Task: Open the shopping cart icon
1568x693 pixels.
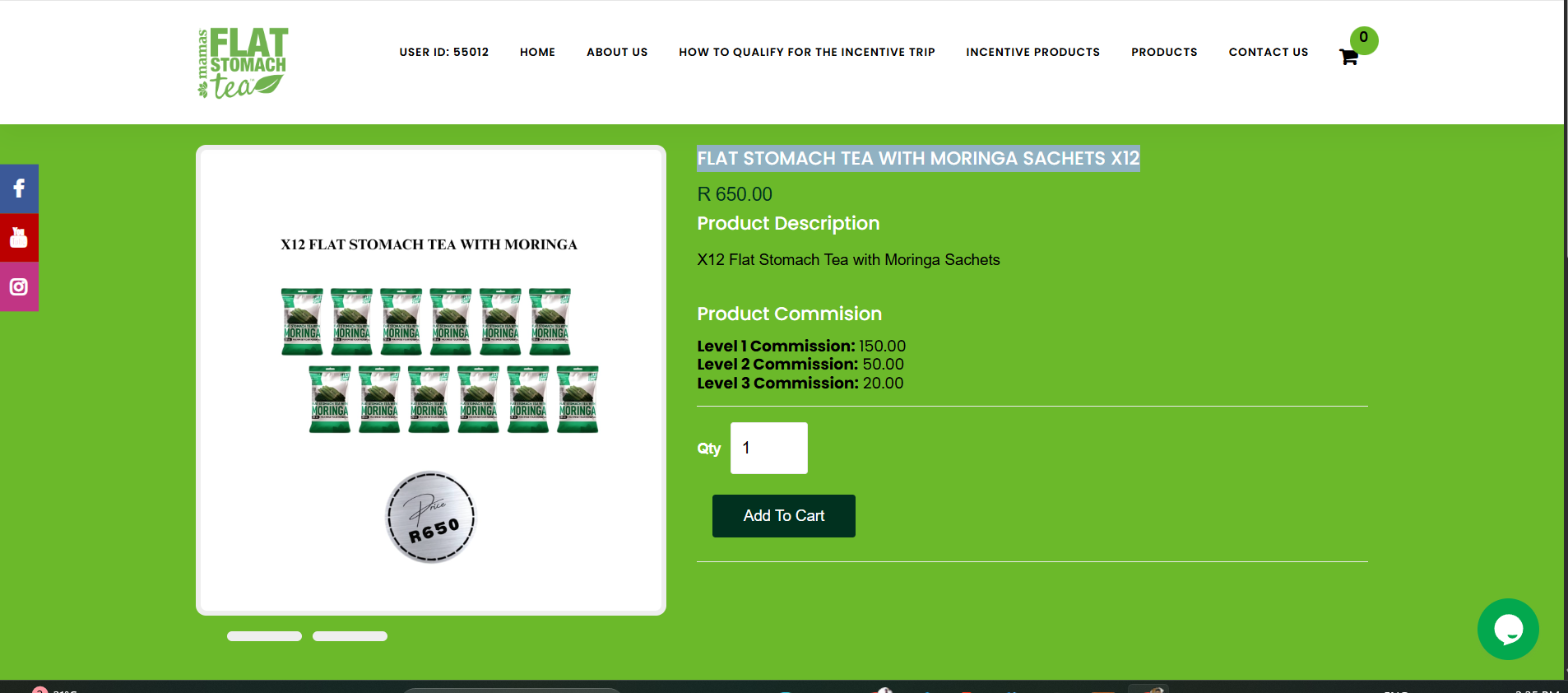Action: pos(1348,58)
